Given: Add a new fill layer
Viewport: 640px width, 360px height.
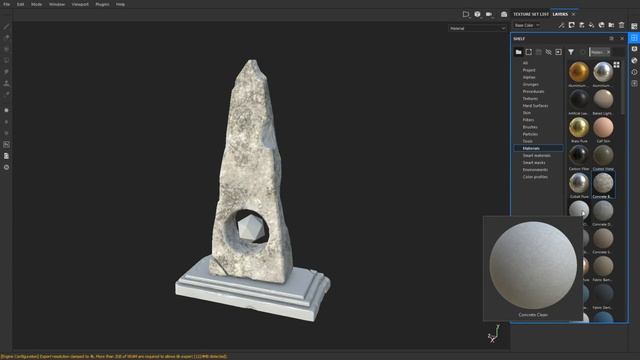Looking at the screenshot, I should point(591,25).
